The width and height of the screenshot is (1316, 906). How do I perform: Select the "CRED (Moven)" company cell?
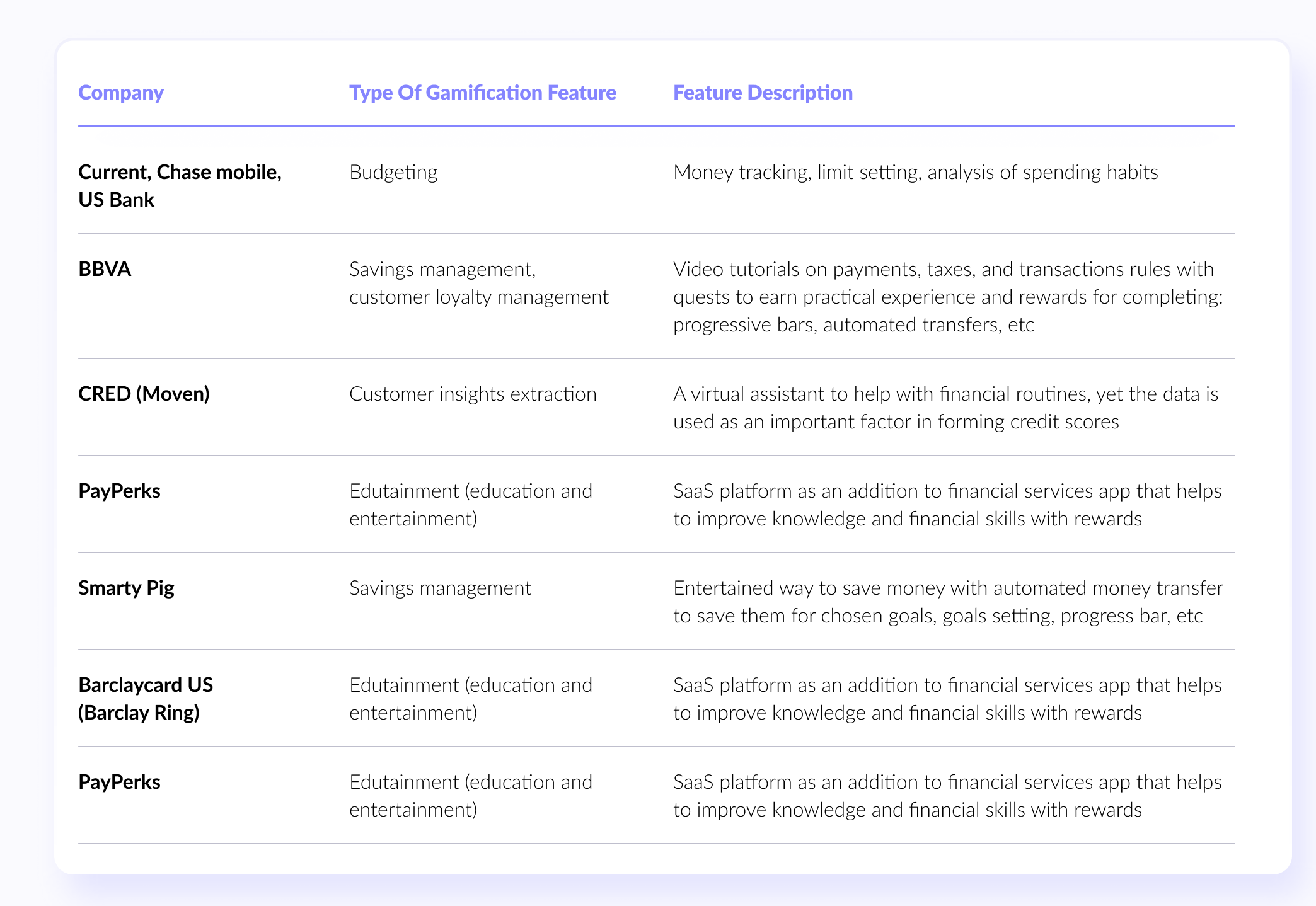(x=144, y=394)
